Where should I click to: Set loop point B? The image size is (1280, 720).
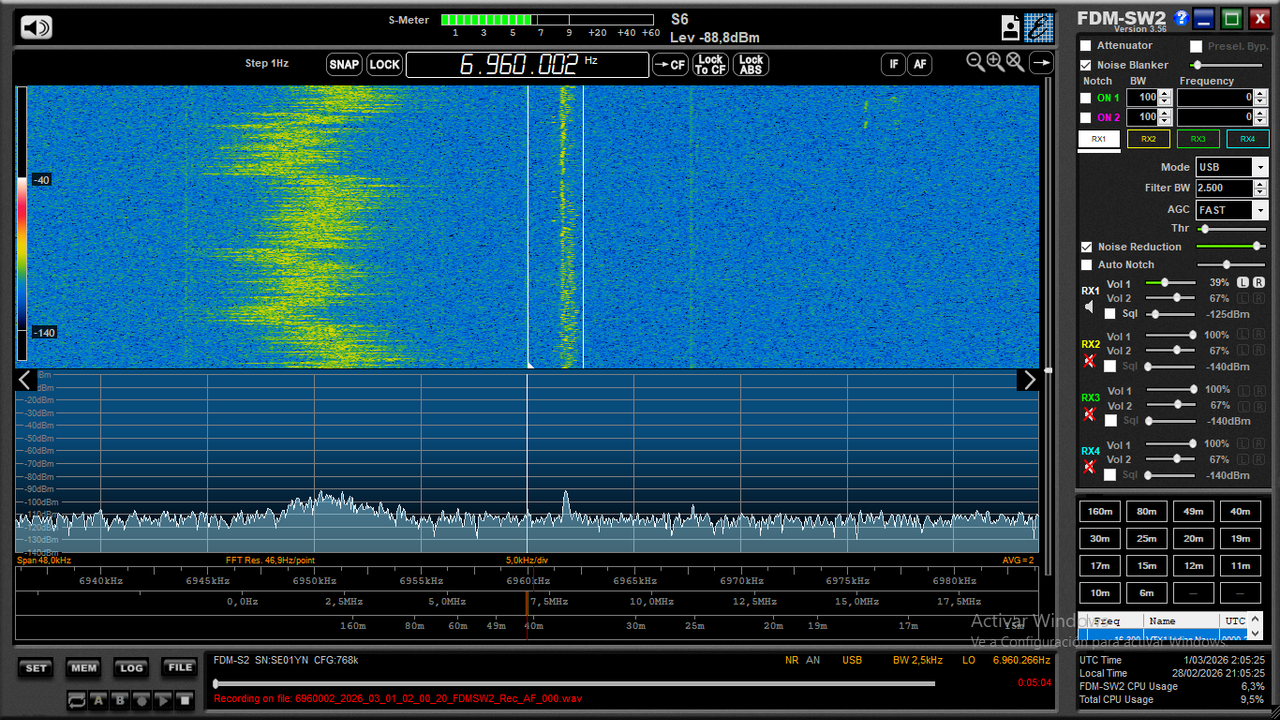(120, 700)
